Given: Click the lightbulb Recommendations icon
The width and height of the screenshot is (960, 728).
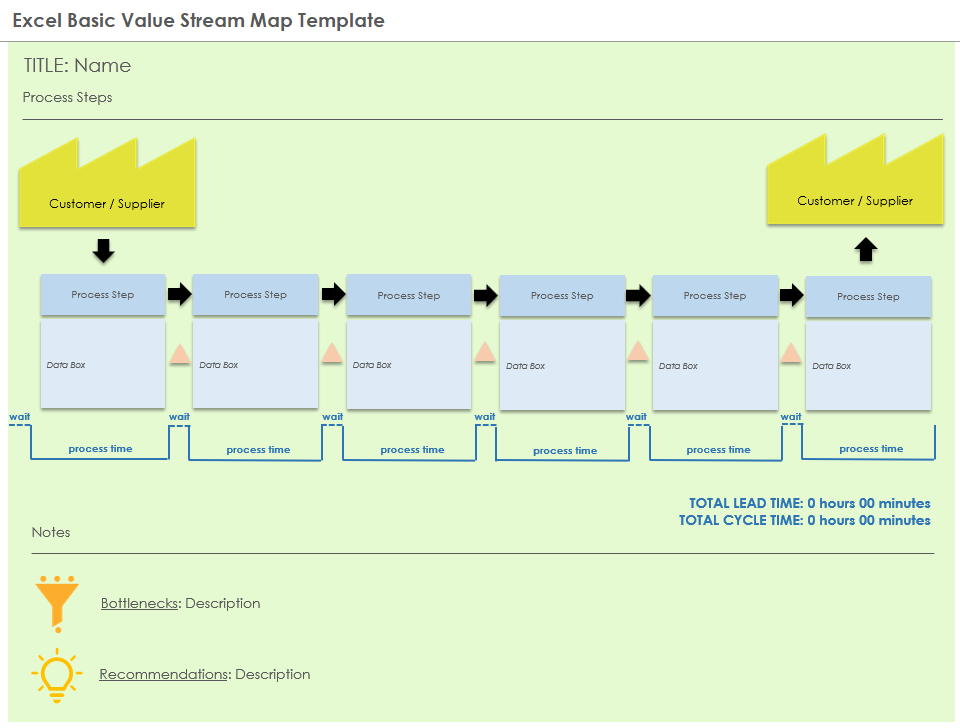Looking at the screenshot, I should point(56,674).
